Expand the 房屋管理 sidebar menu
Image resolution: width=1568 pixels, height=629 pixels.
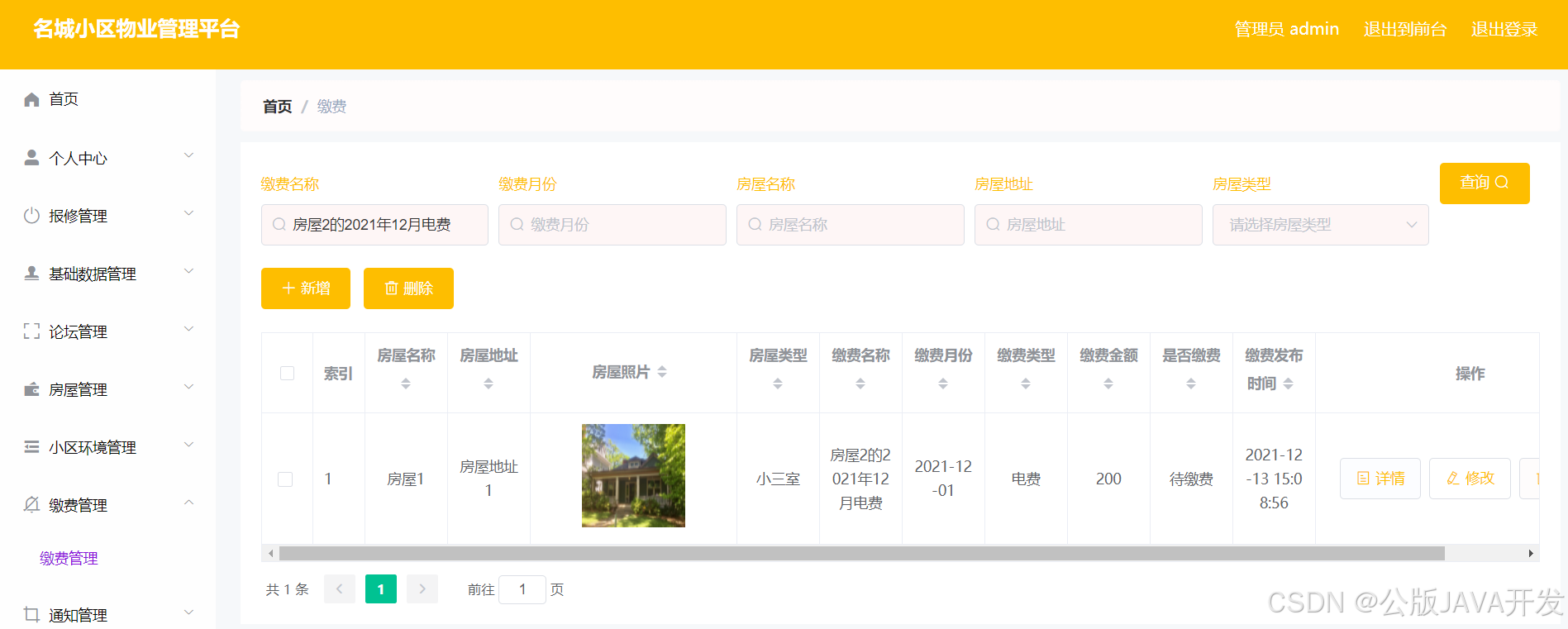tap(188, 387)
